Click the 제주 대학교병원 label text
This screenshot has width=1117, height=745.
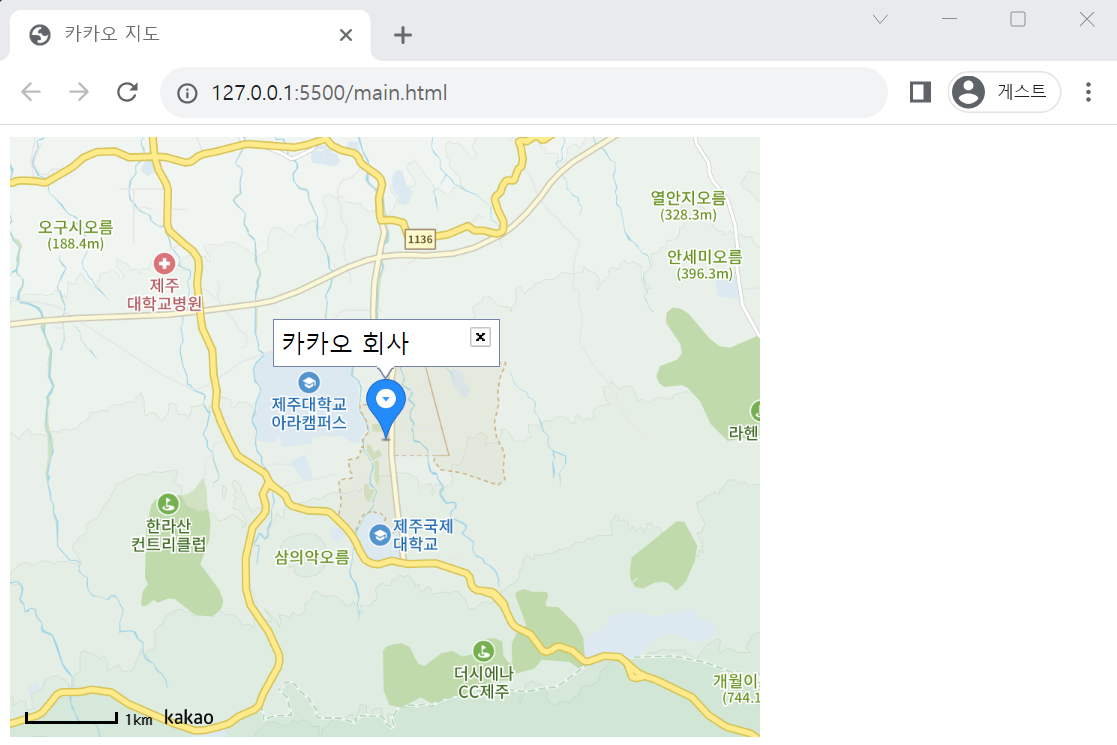[x=165, y=294]
